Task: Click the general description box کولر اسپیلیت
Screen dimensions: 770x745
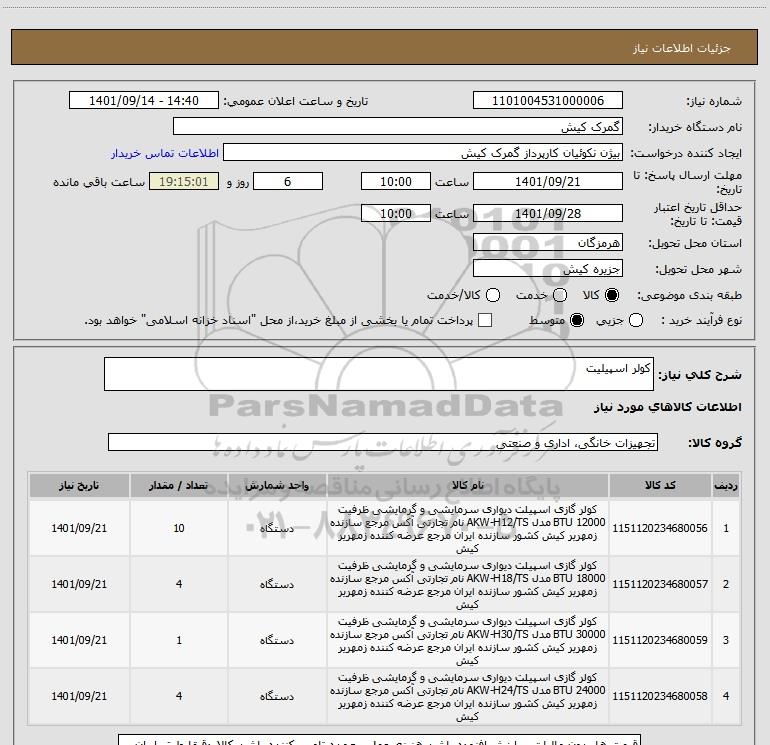Action: [x=379, y=374]
